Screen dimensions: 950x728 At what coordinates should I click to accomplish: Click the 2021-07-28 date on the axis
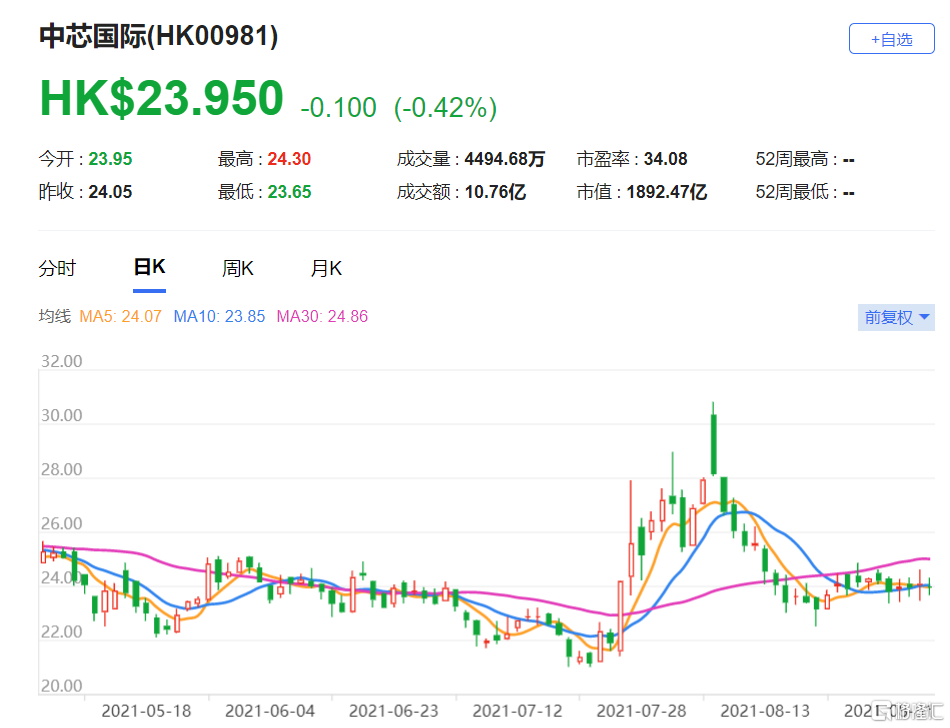[641, 710]
